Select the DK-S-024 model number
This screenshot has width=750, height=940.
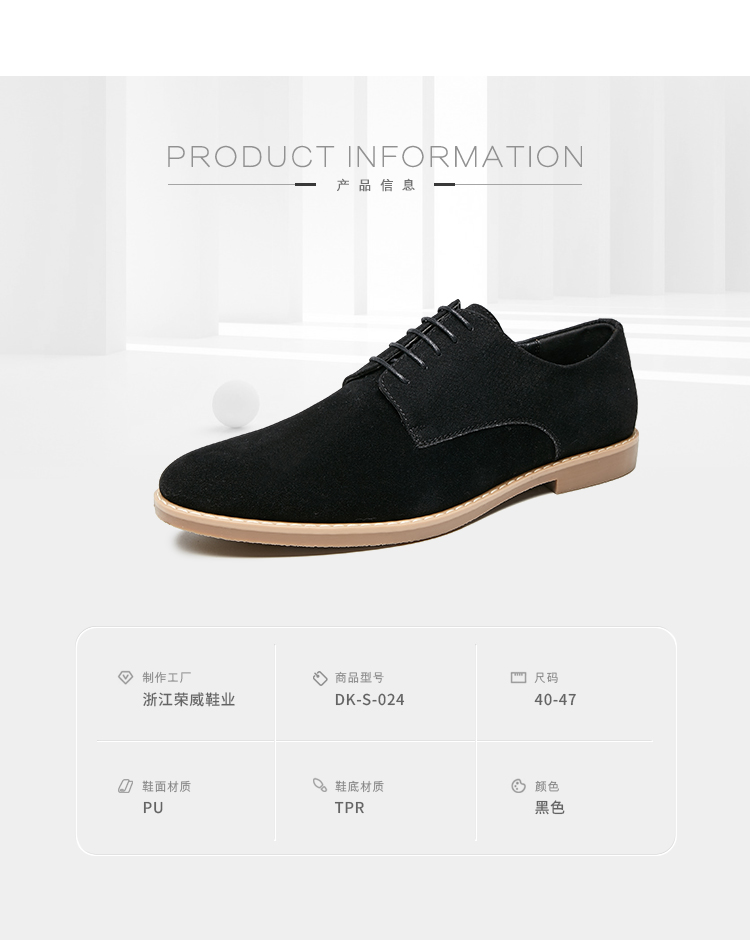tap(369, 700)
